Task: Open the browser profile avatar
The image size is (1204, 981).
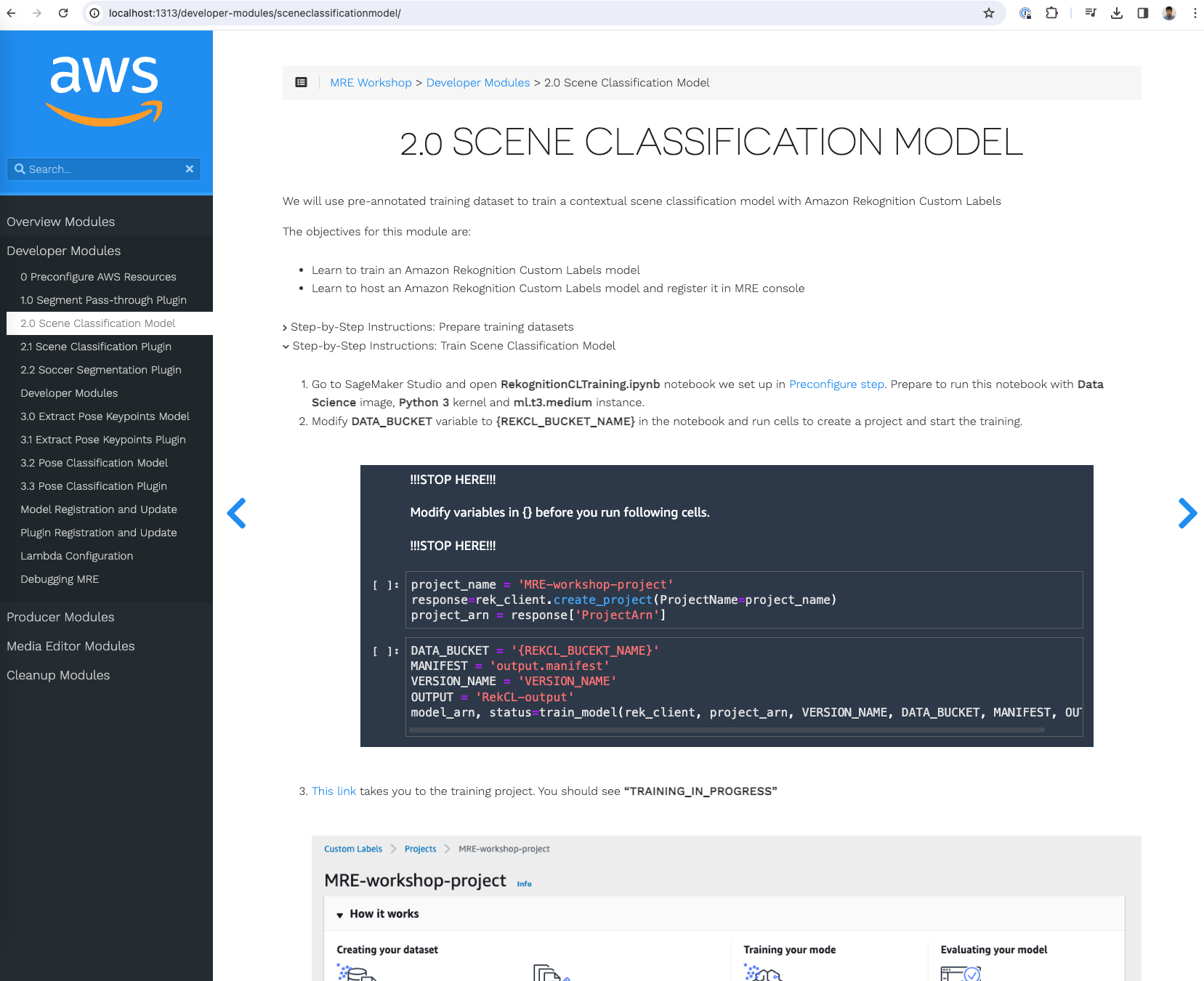Action: coord(1169,13)
